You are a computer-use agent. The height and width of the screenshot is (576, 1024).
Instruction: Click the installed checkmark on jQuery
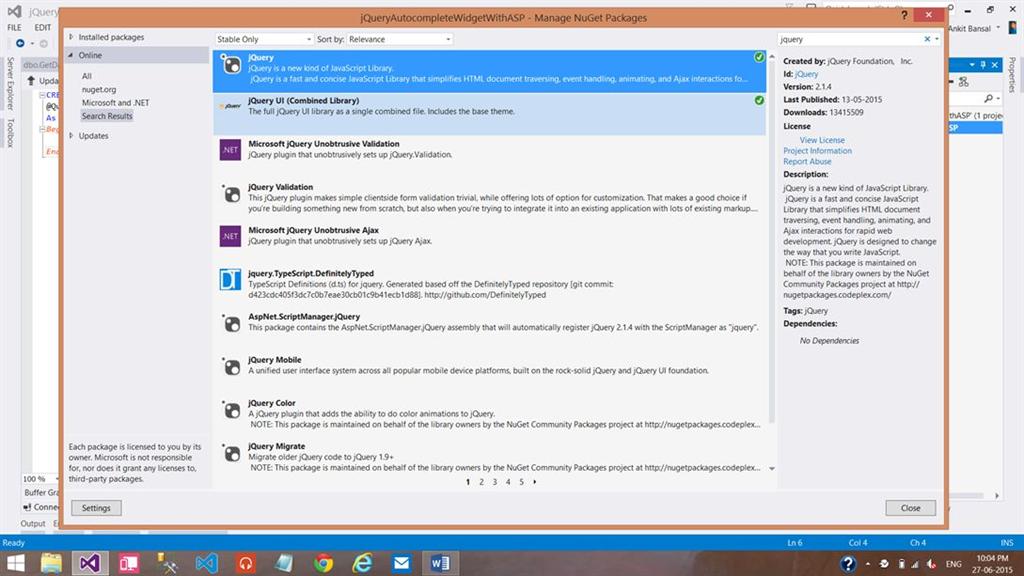click(x=759, y=57)
